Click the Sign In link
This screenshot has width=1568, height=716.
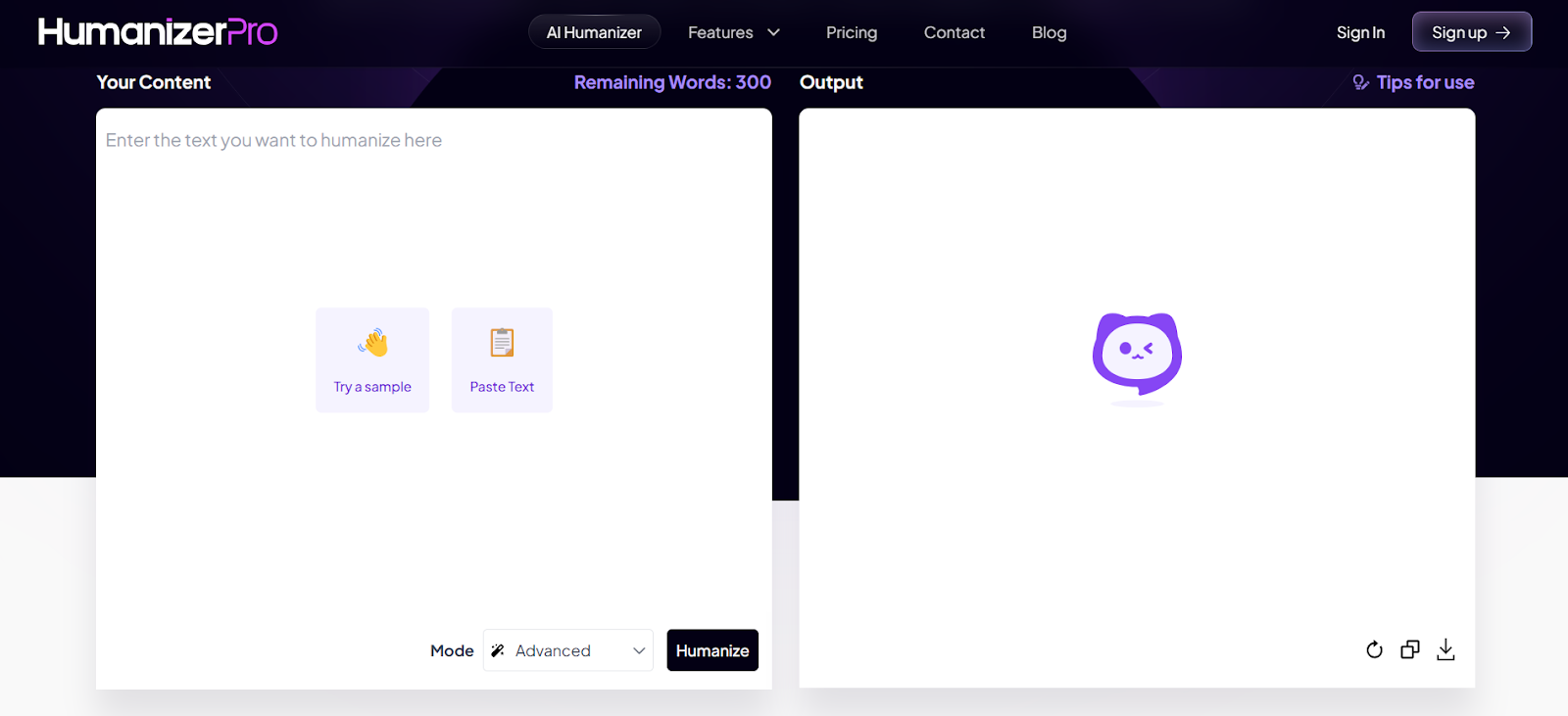(x=1360, y=32)
